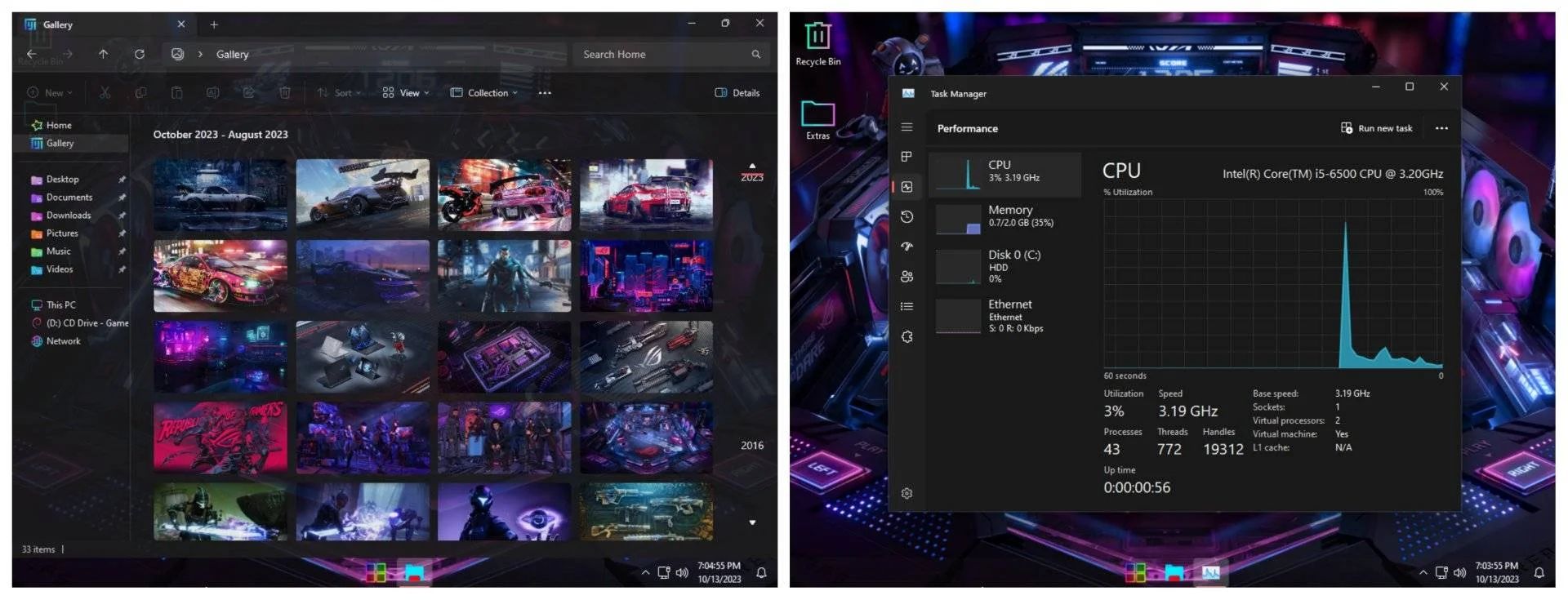
Task: Click the Copy icon in File Explorer toolbar
Action: tap(141, 93)
